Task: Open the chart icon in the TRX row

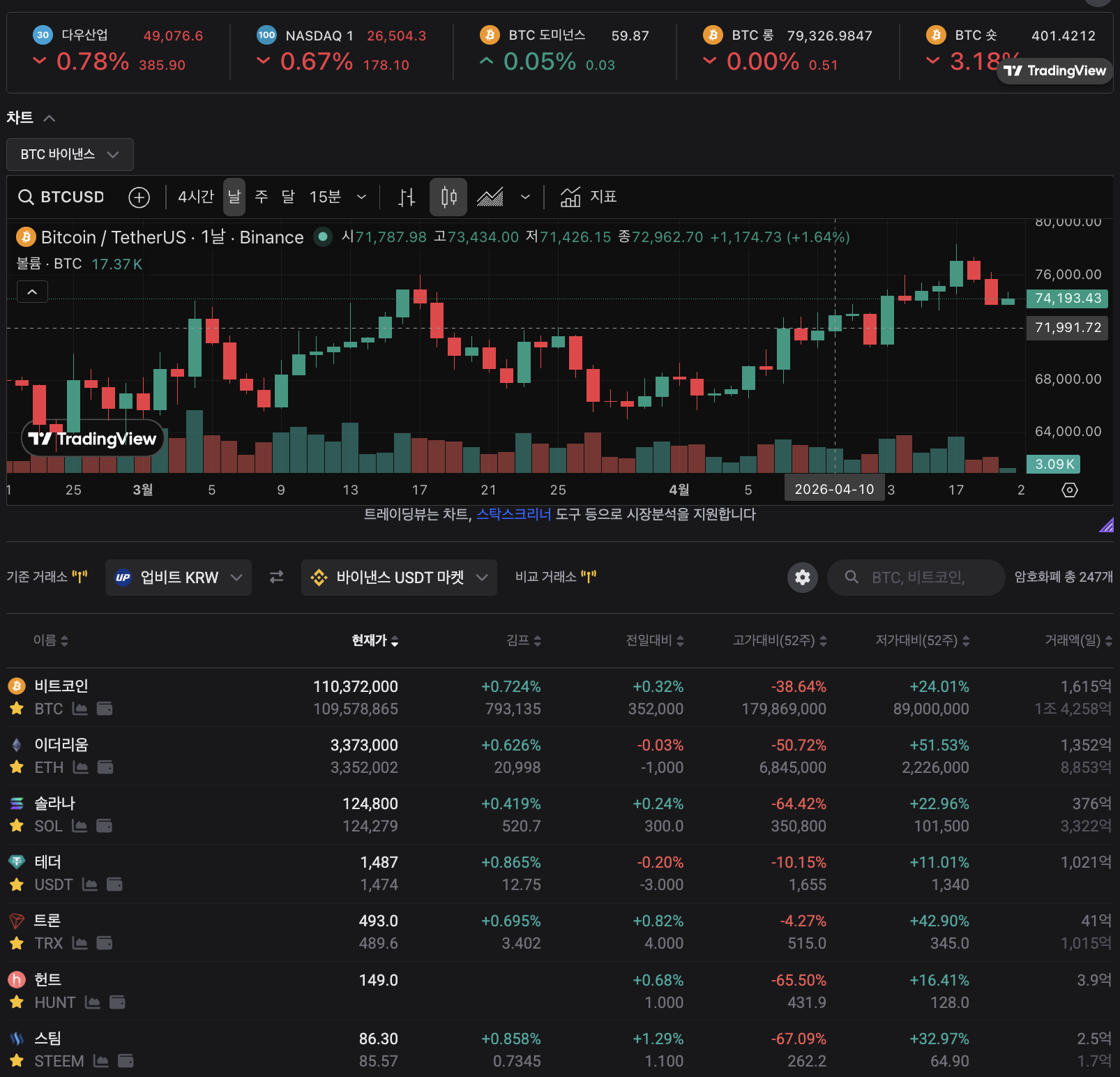Action: pyautogui.click(x=80, y=943)
